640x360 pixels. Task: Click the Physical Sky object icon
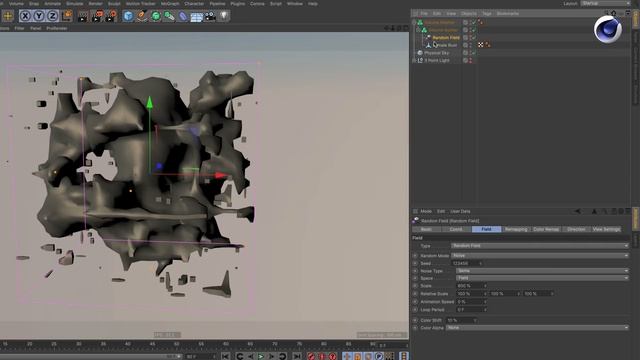coord(420,53)
